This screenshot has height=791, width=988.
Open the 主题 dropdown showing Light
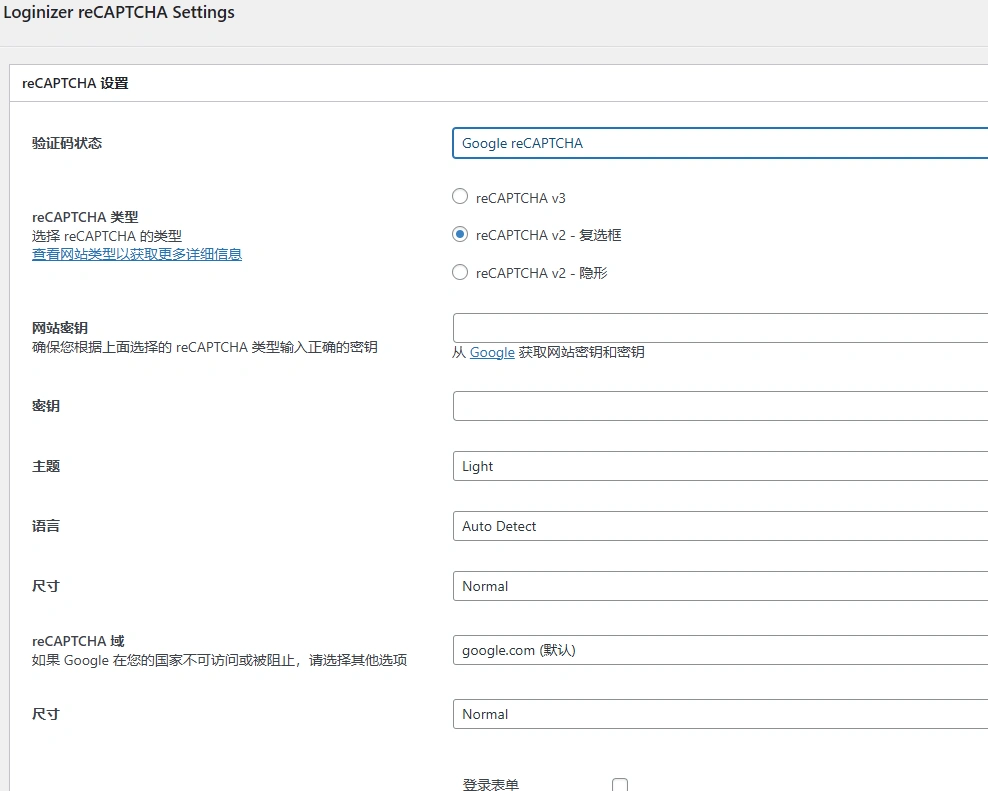[x=718, y=466]
